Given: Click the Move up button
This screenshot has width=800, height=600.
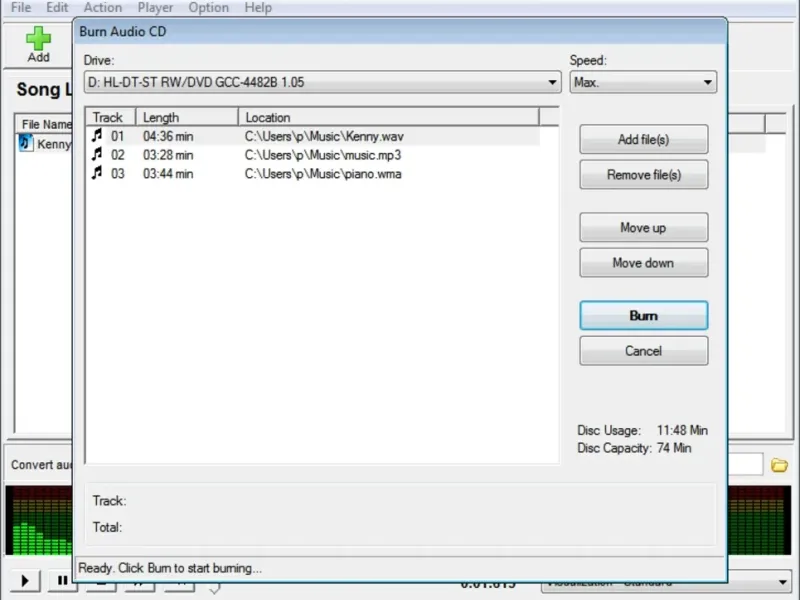Looking at the screenshot, I should coord(643,228).
